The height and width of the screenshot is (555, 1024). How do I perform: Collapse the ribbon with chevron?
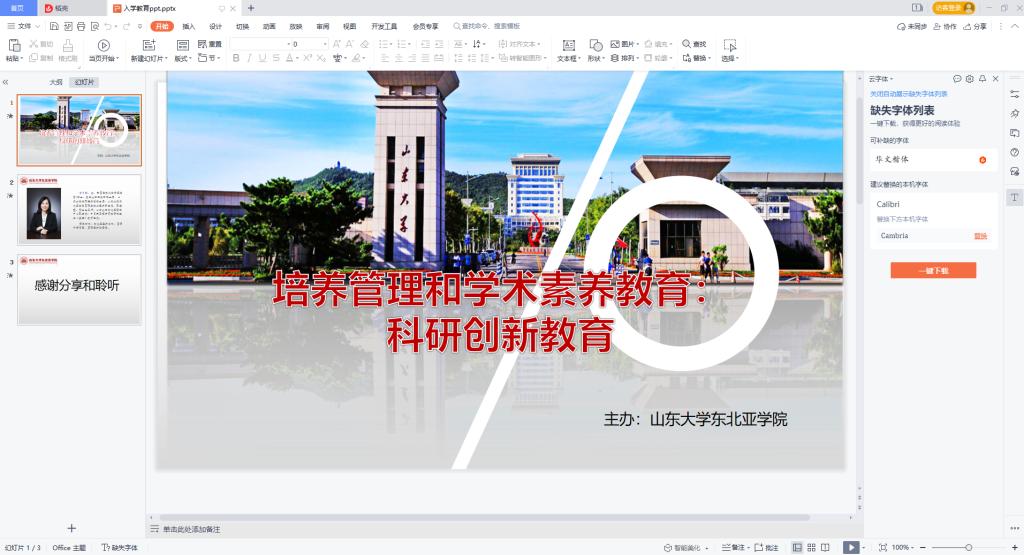coord(1015,26)
